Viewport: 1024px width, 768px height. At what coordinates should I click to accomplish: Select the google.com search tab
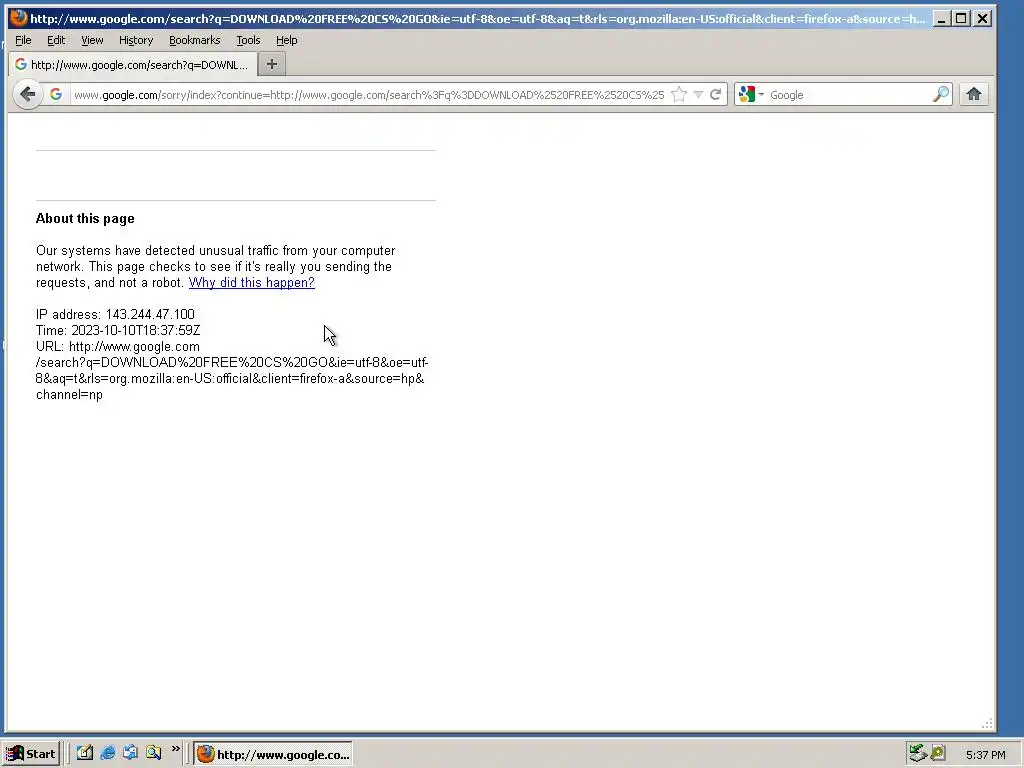tap(133, 65)
